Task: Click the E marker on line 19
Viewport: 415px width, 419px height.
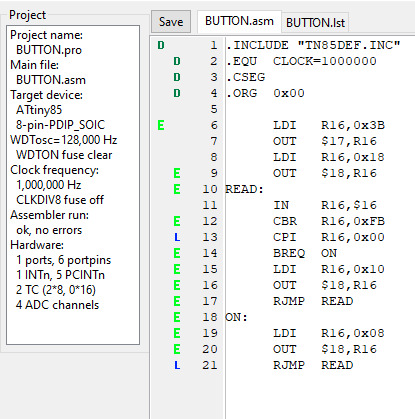Action: tap(177, 333)
